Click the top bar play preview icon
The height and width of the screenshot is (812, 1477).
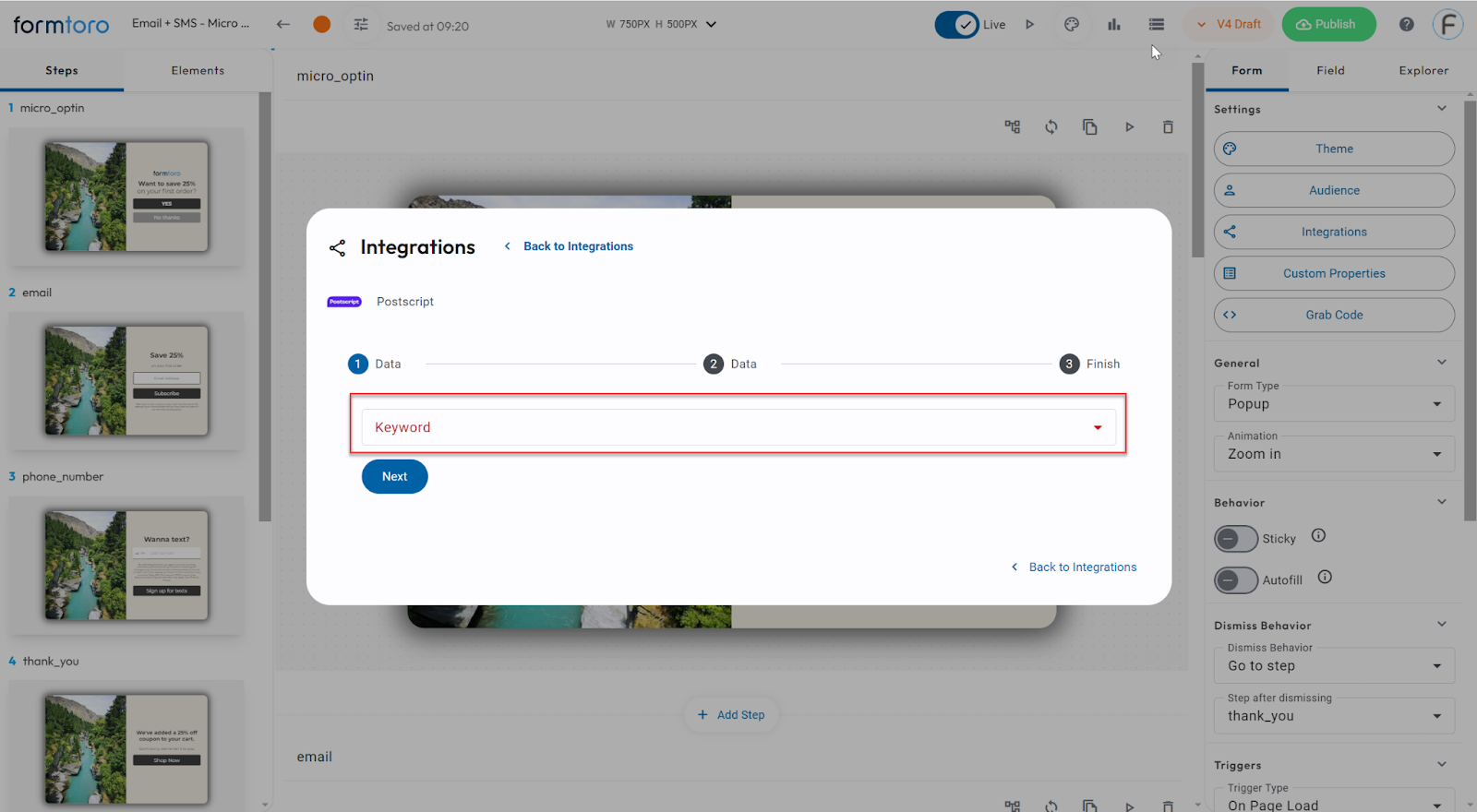pos(1030,25)
